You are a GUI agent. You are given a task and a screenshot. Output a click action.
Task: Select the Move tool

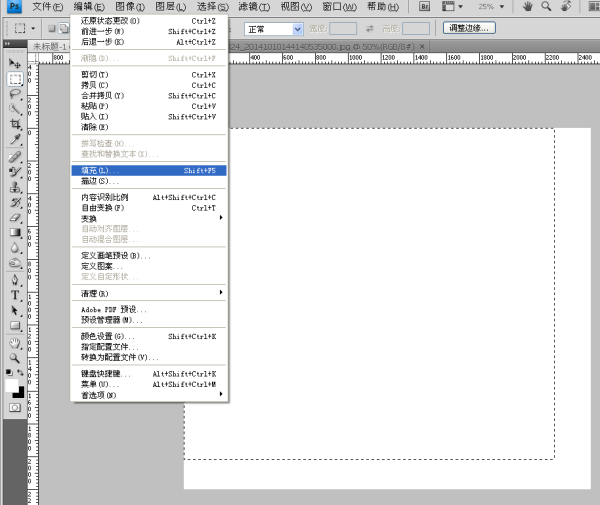tap(15, 64)
